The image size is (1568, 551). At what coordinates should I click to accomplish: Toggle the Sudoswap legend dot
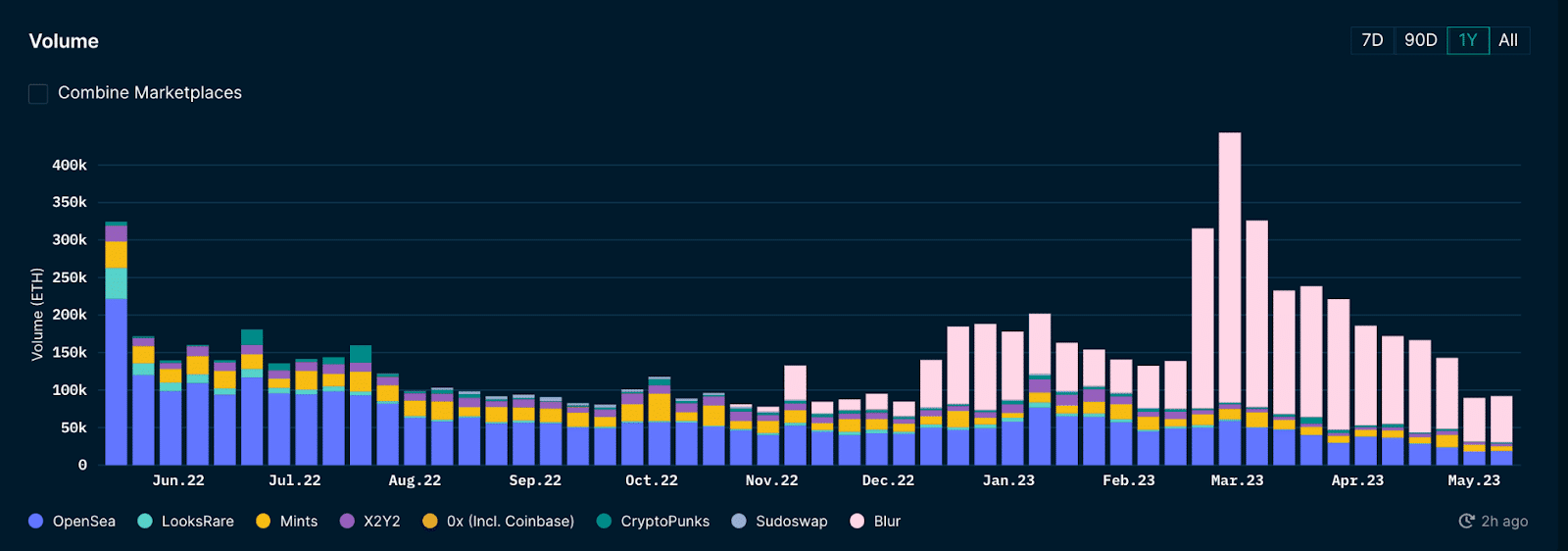click(x=739, y=522)
